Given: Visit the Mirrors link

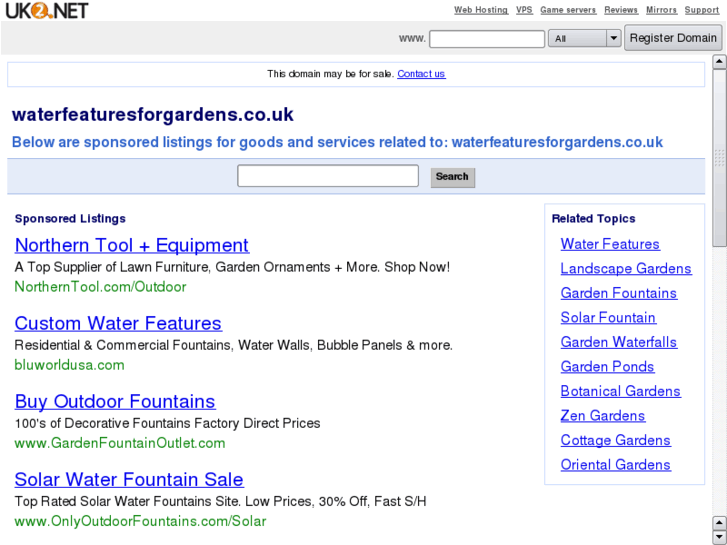Looking at the screenshot, I should (661, 10).
